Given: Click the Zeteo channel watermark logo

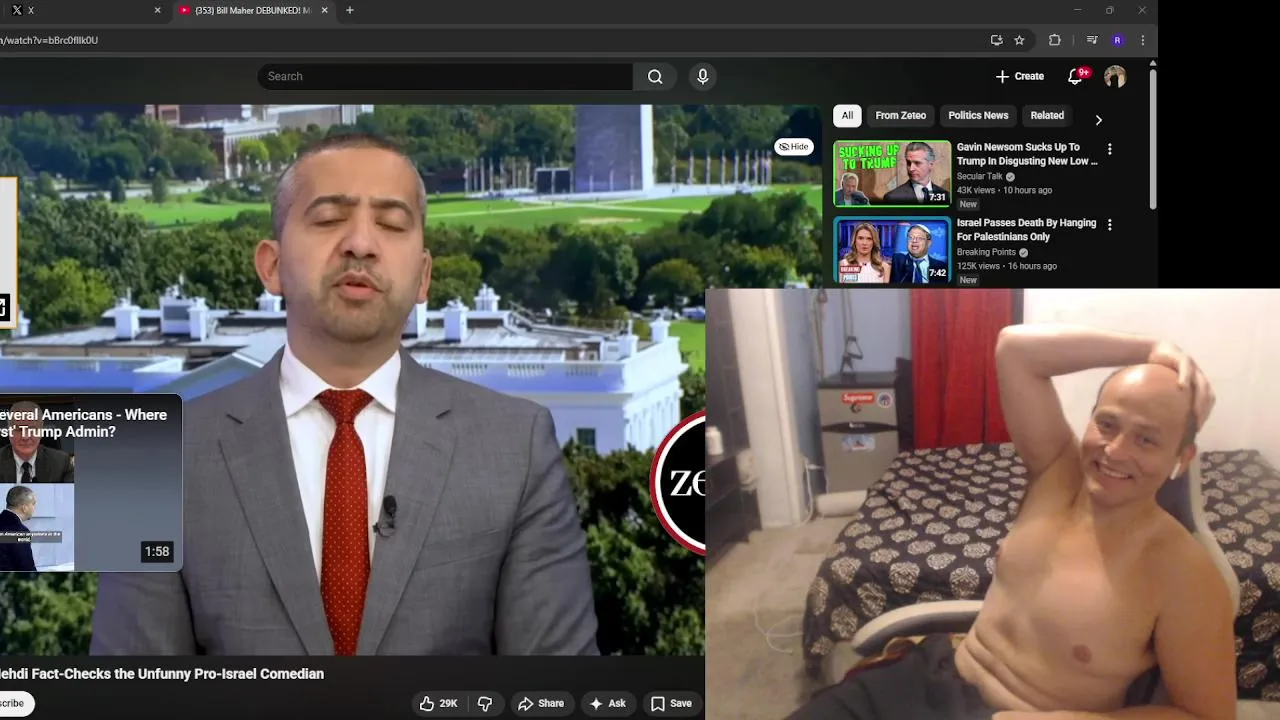Looking at the screenshot, I should pos(680,483).
